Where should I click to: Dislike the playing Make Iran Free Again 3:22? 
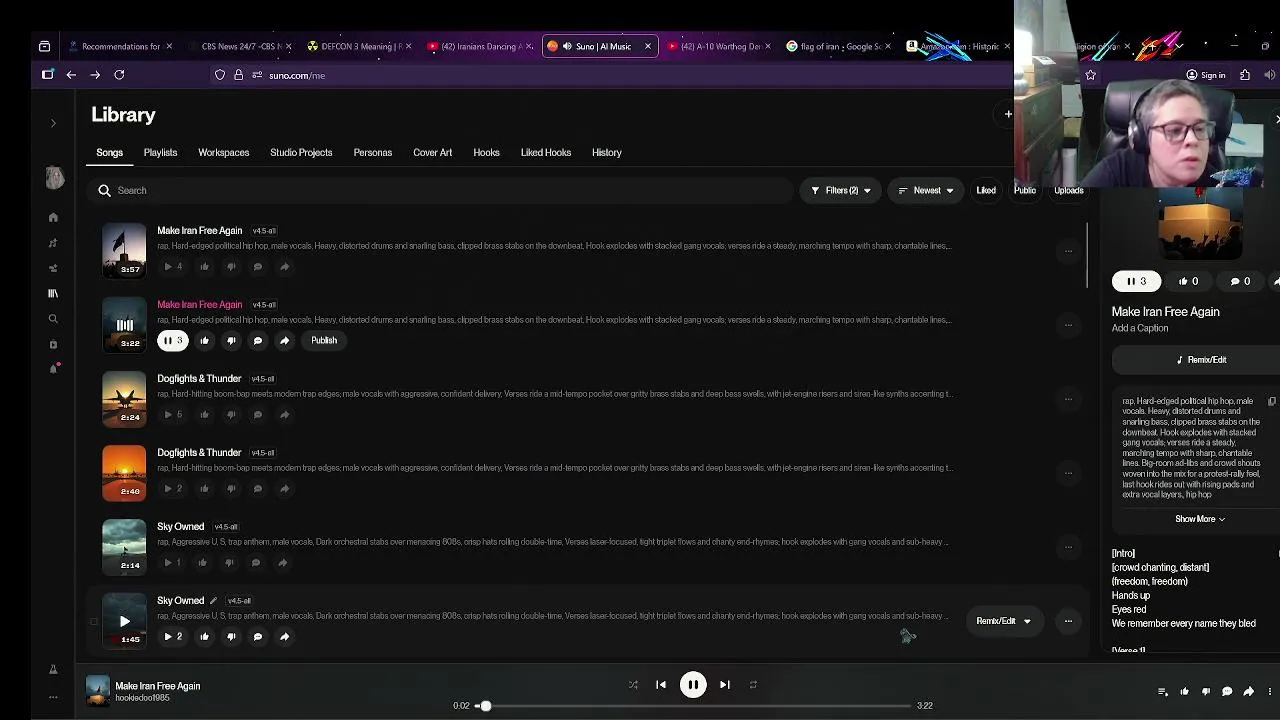tap(231, 341)
